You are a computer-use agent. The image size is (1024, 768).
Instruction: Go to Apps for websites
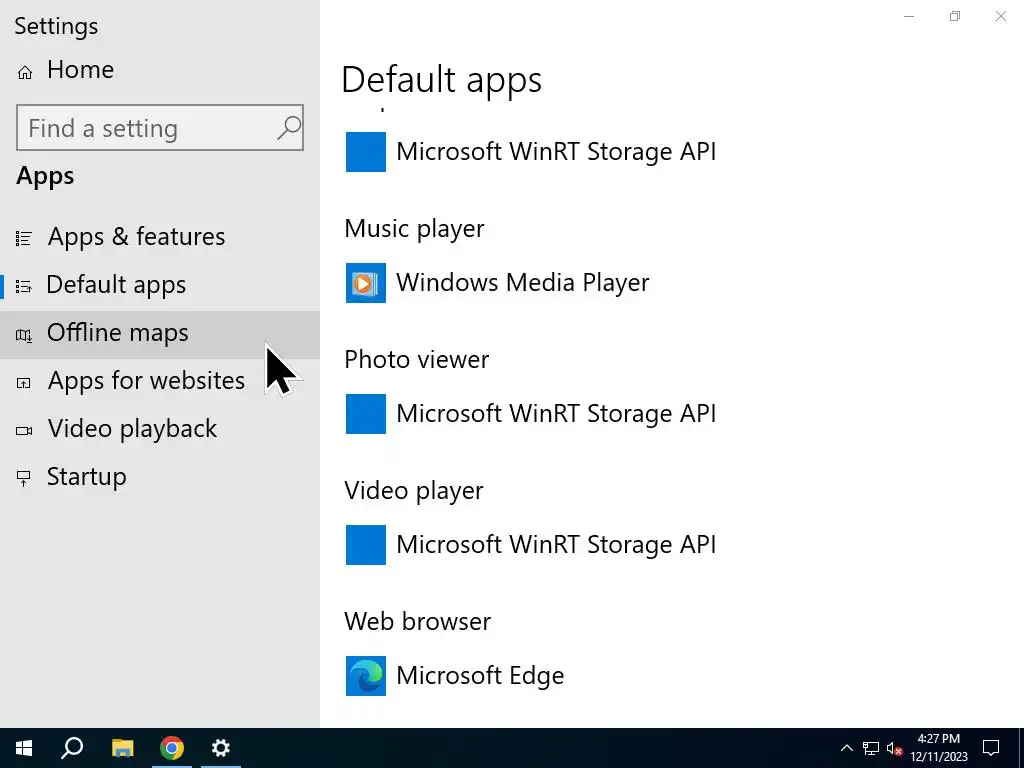146,381
